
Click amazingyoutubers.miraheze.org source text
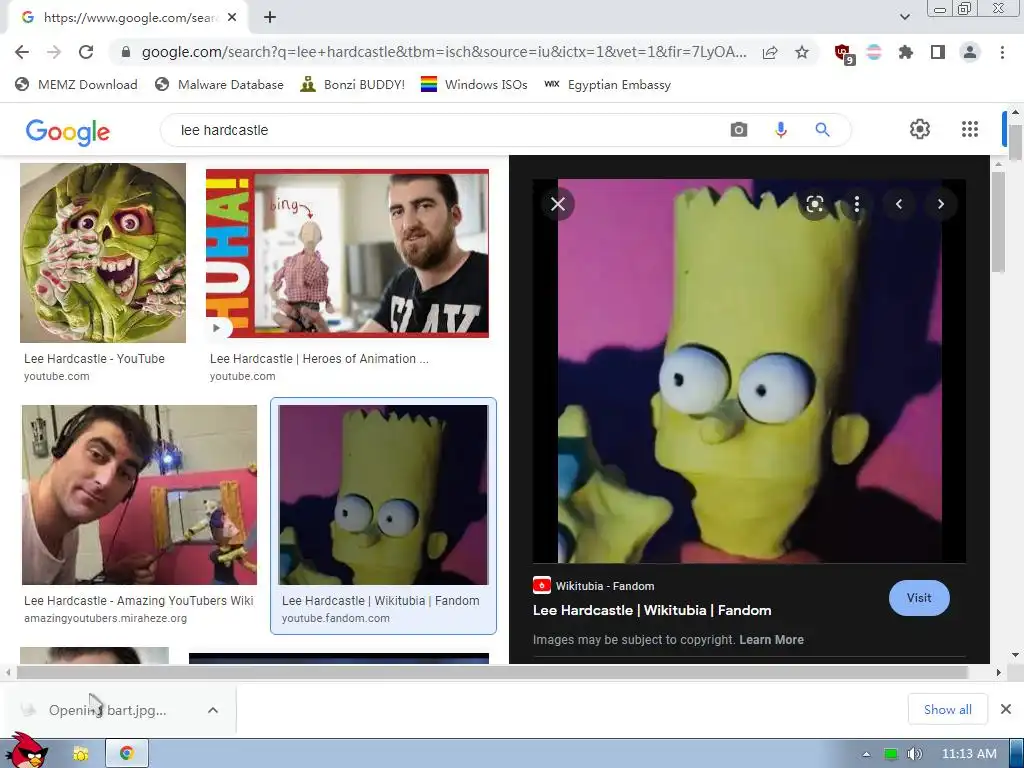click(x=105, y=618)
